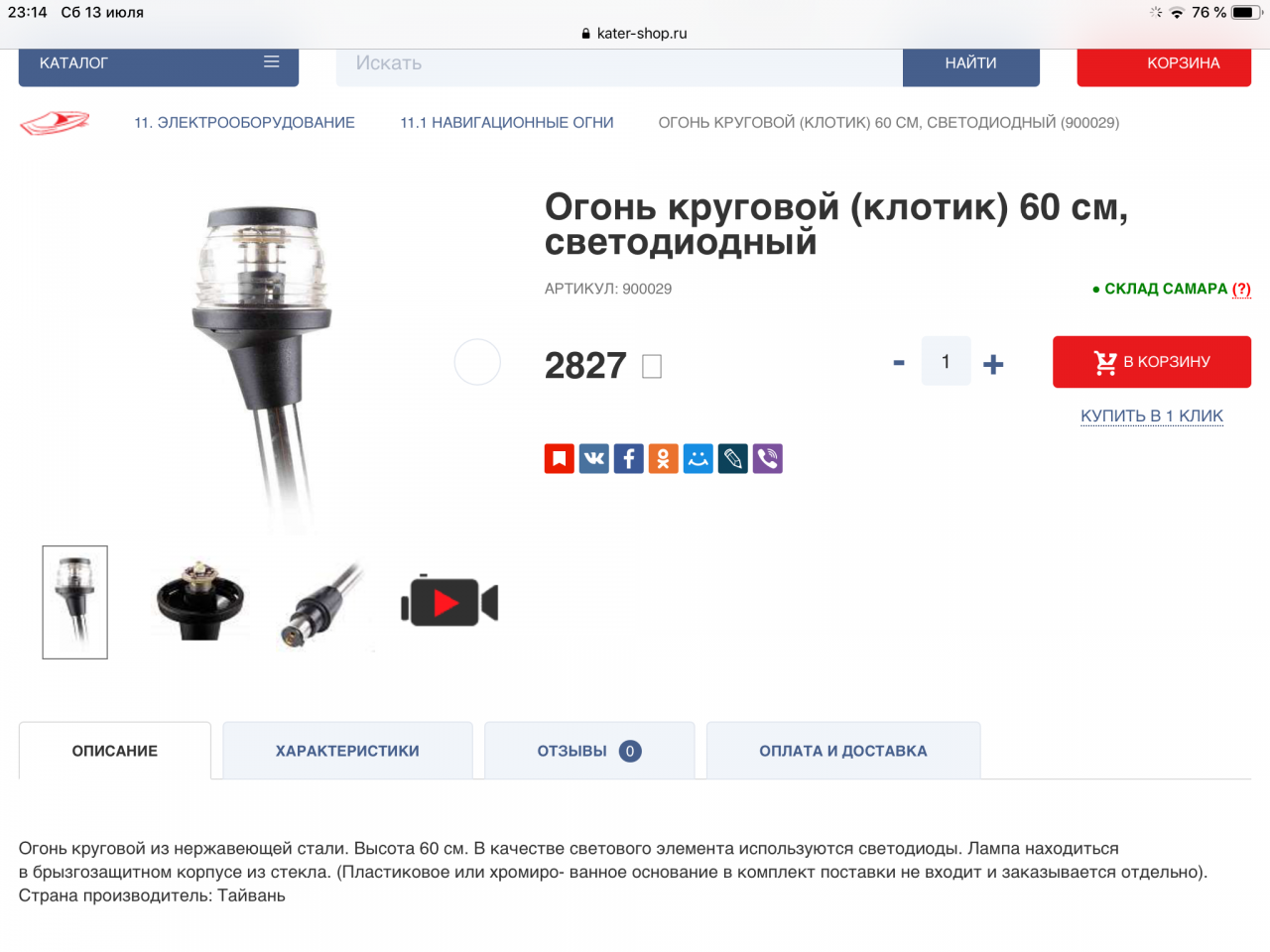The width and height of the screenshot is (1270, 952).
Task: Select the lamp base thumbnail image
Action: coord(199,601)
